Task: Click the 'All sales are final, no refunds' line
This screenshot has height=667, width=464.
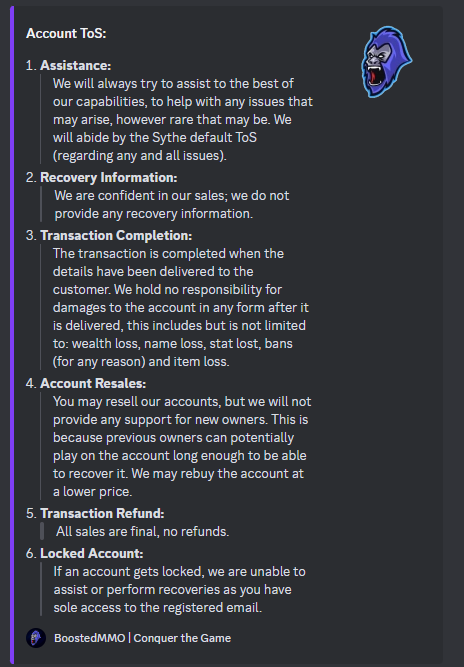Action: pyautogui.click(x=142, y=531)
